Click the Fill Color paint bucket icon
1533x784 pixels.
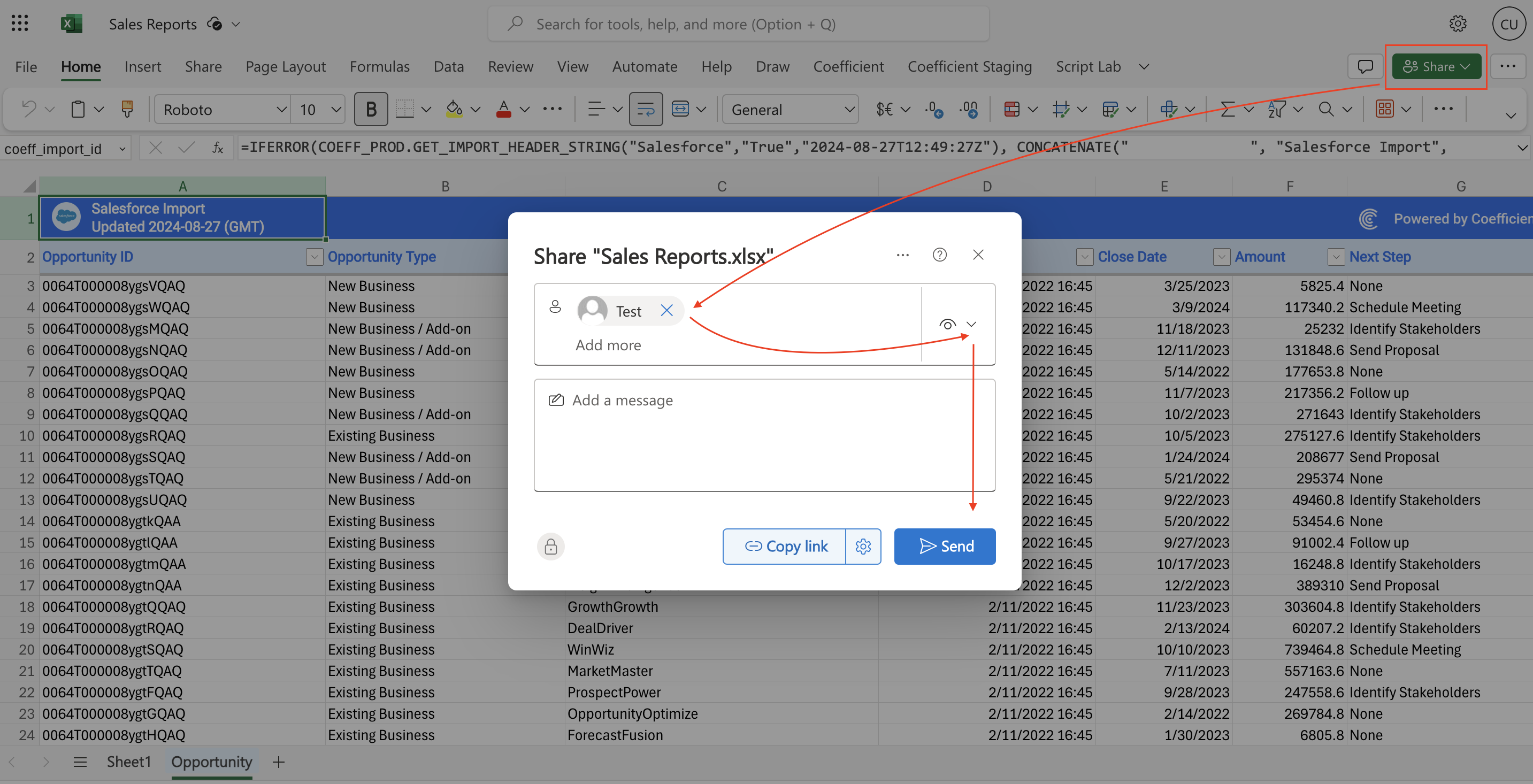pyautogui.click(x=454, y=109)
